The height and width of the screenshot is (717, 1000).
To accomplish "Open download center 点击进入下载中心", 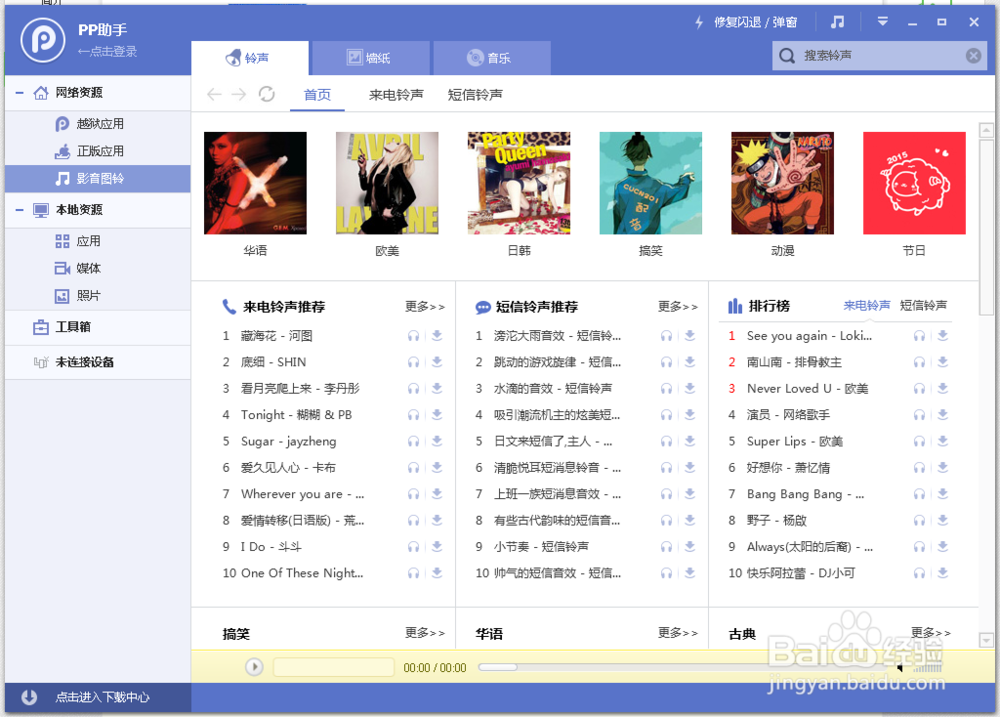I will (x=98, y=697).
